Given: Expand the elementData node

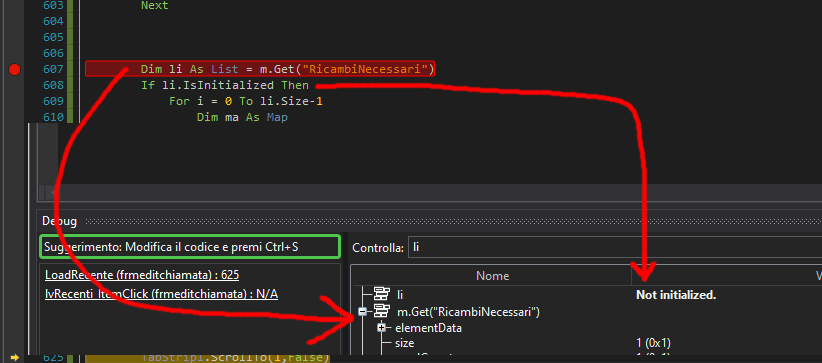Looking at the screenshot, I should (381, 328).
